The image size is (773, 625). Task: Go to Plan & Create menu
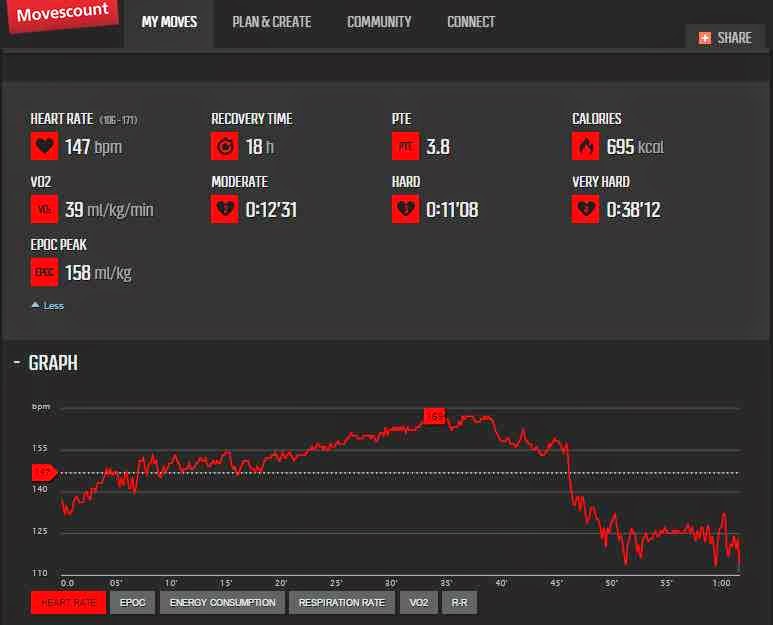[x=272, y=22]
